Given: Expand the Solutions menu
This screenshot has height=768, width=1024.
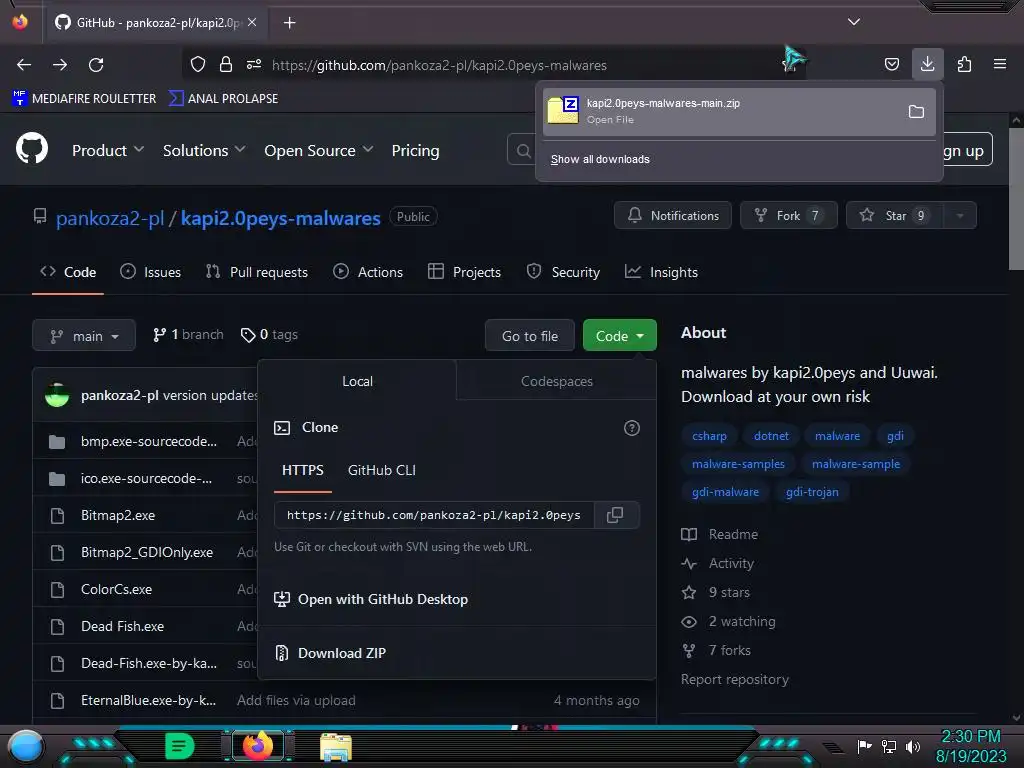Looking at the screenshot, I should pos(204,150).
